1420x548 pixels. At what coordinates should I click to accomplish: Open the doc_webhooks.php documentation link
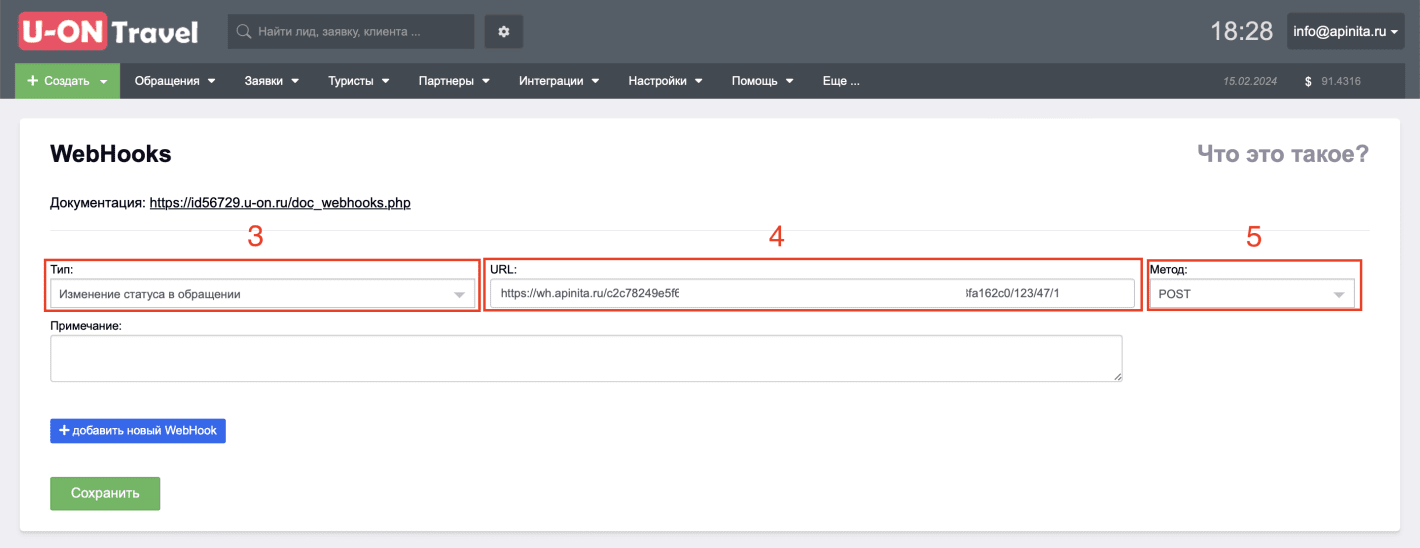280,203
